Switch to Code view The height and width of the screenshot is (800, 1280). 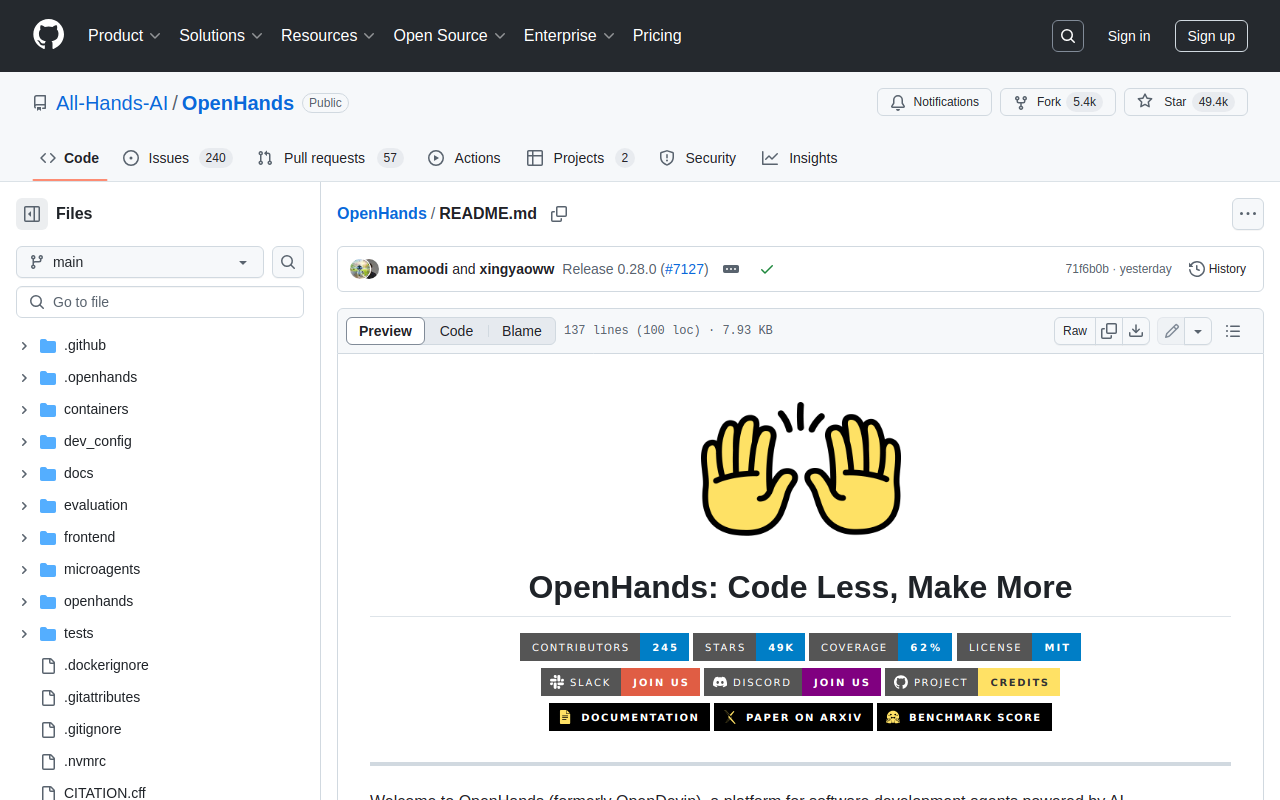(x=456, y=331)
